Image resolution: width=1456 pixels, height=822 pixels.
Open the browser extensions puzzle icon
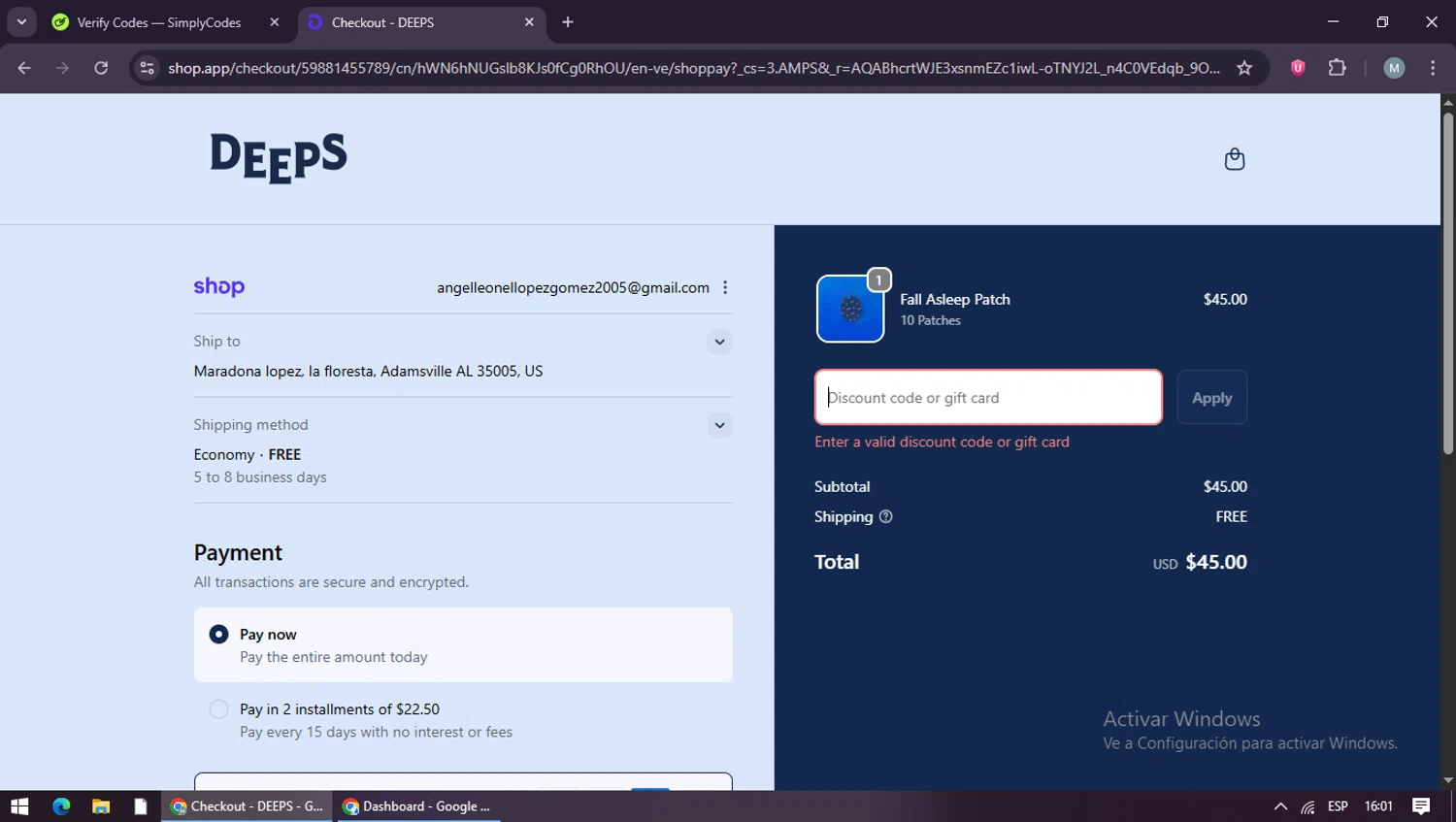(x=1337, y=68)
